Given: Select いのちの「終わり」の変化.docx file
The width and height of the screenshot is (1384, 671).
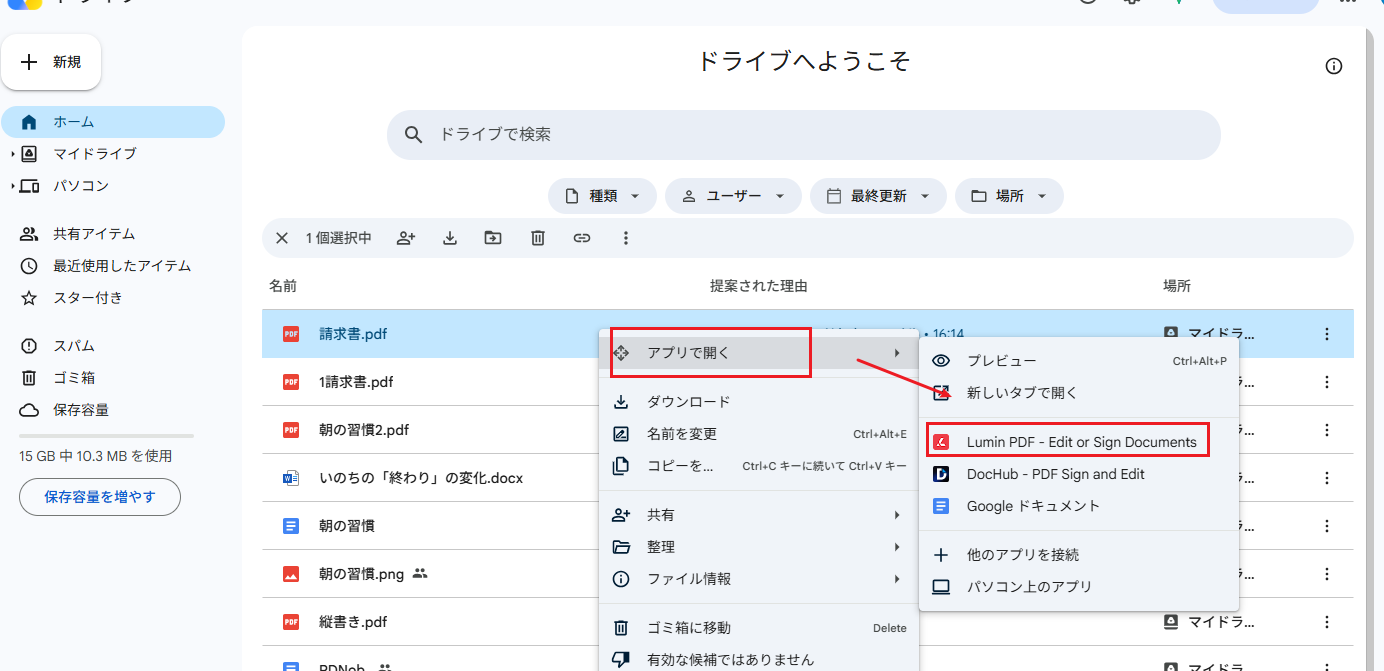Looking at the screenshot, I should click(421, 478).
